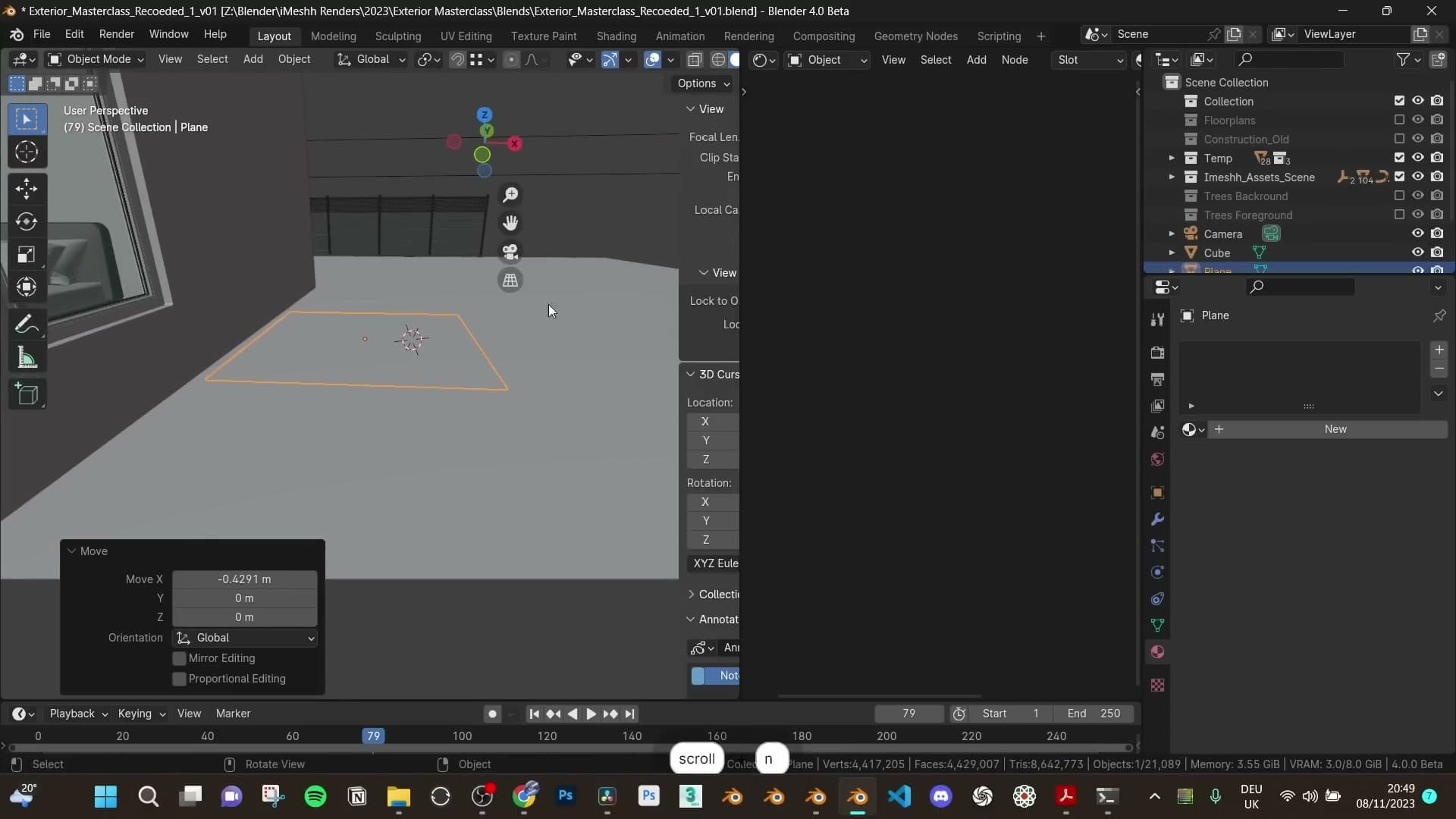This screenshot has height=819, width=1456.
Task: Open the Texture properties tab
Action: click(1157, 686)
